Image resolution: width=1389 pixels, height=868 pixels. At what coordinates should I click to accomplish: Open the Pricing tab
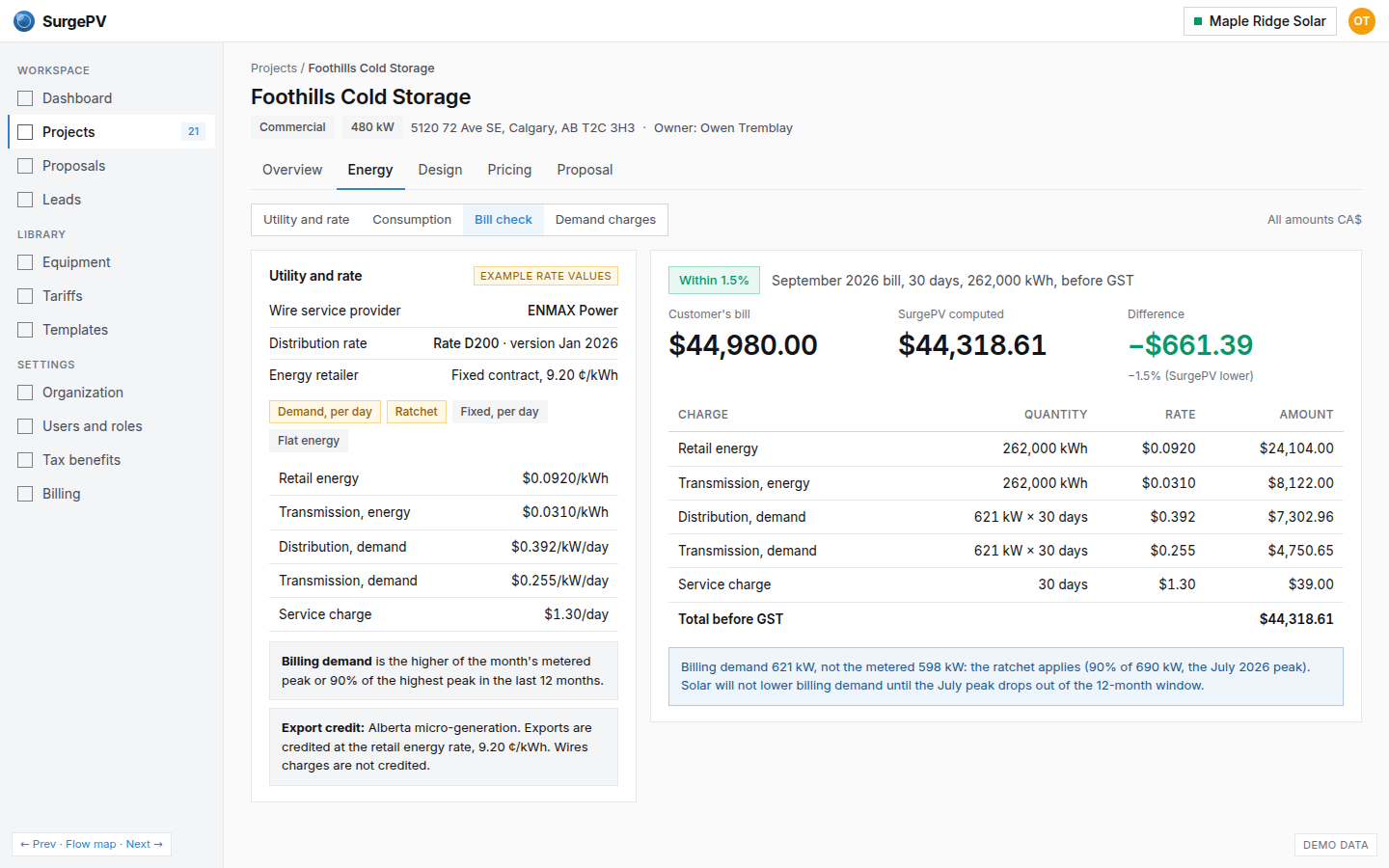509,170
